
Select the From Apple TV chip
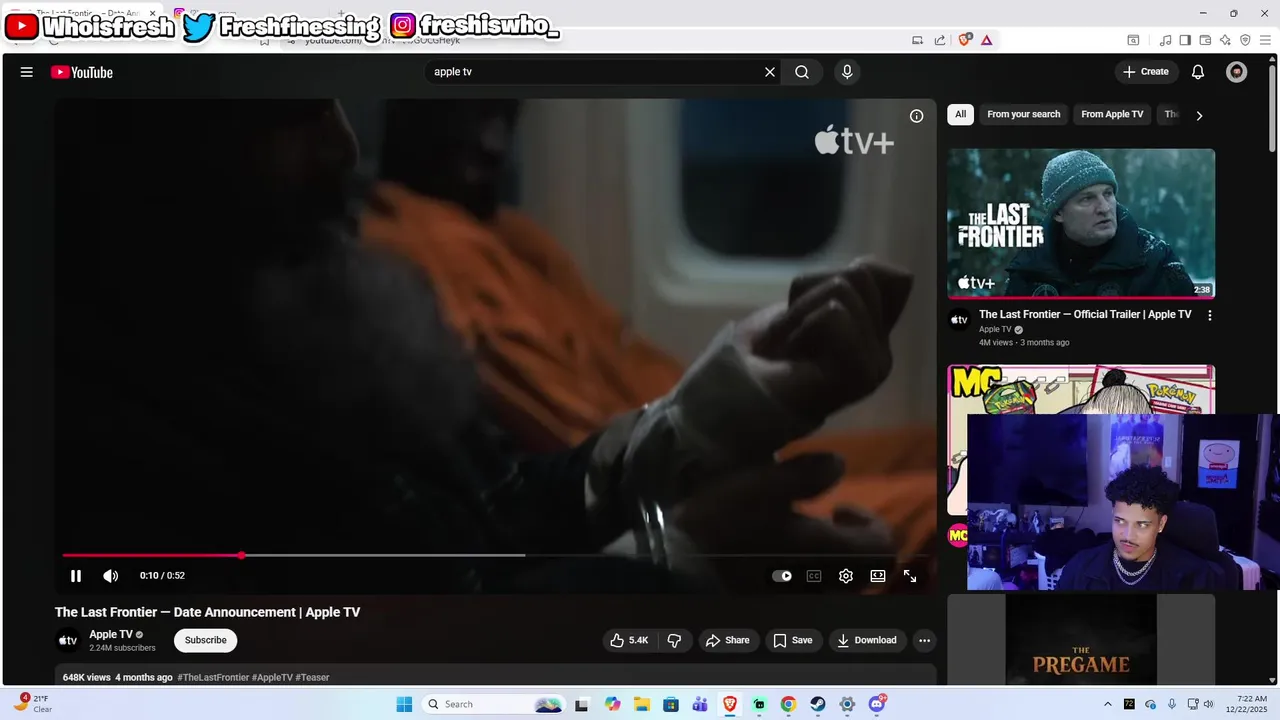coord(1112,114)
